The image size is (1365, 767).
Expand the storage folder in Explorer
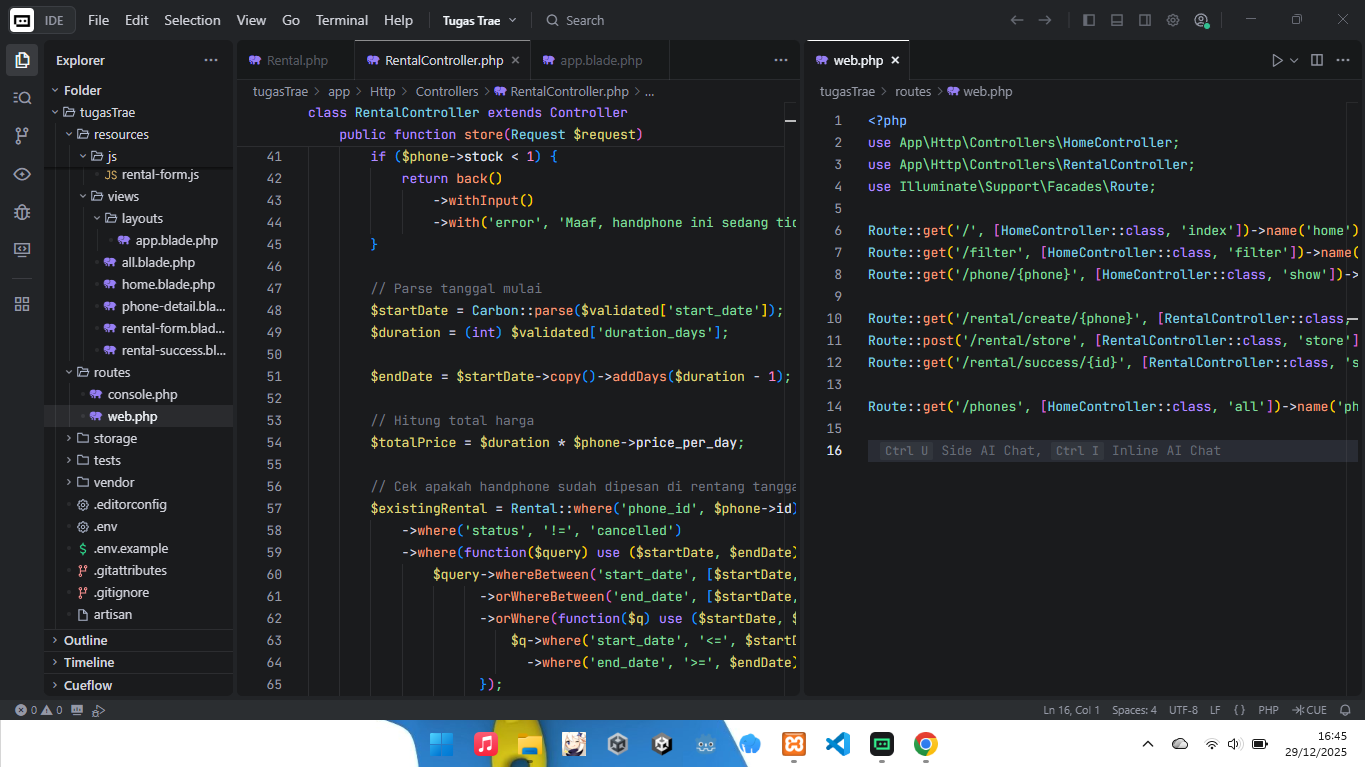(x=115, y=438)
